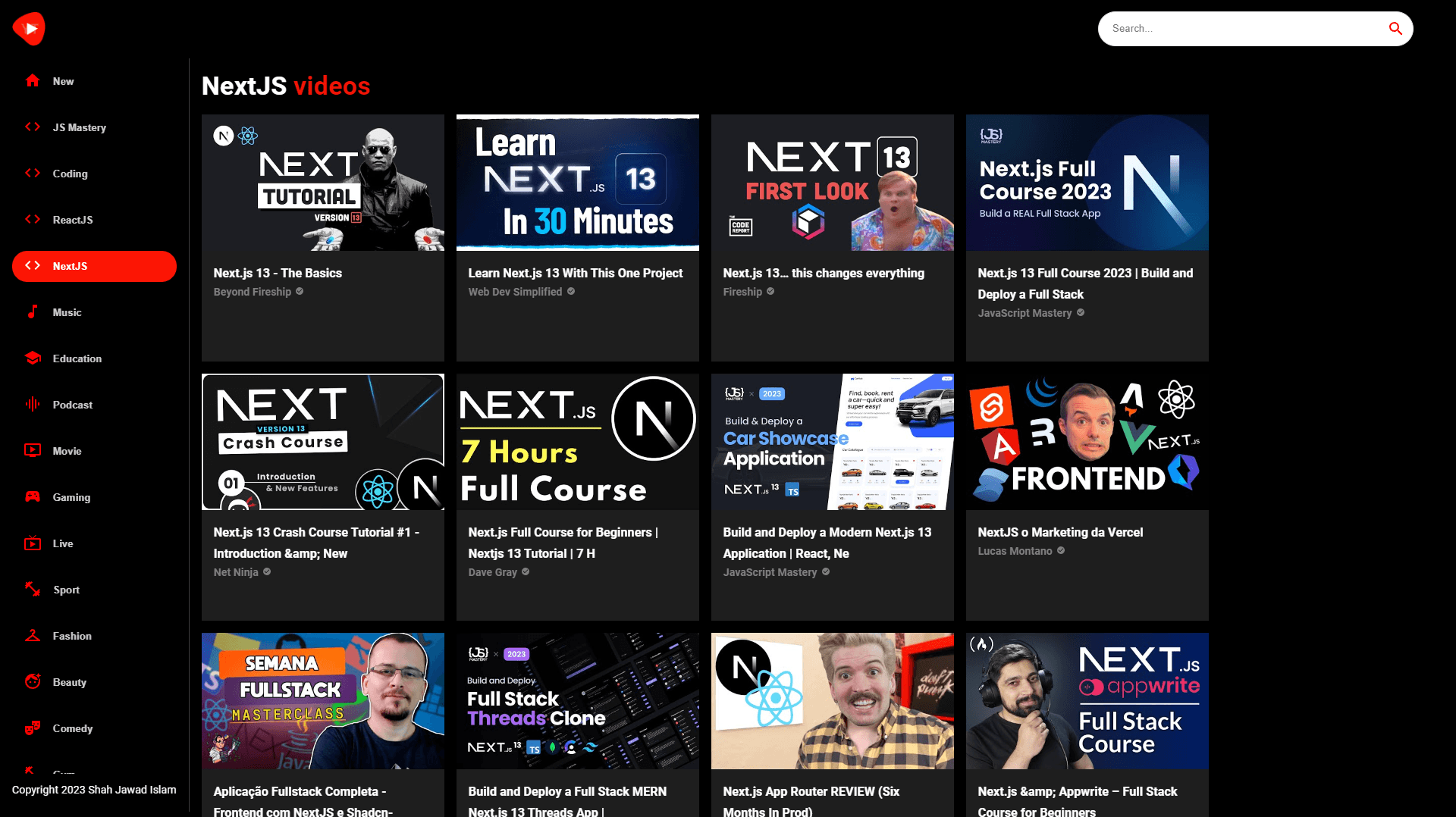
Task: Open the Next 13 First Look thumbnail
Action: pos(833,183)
